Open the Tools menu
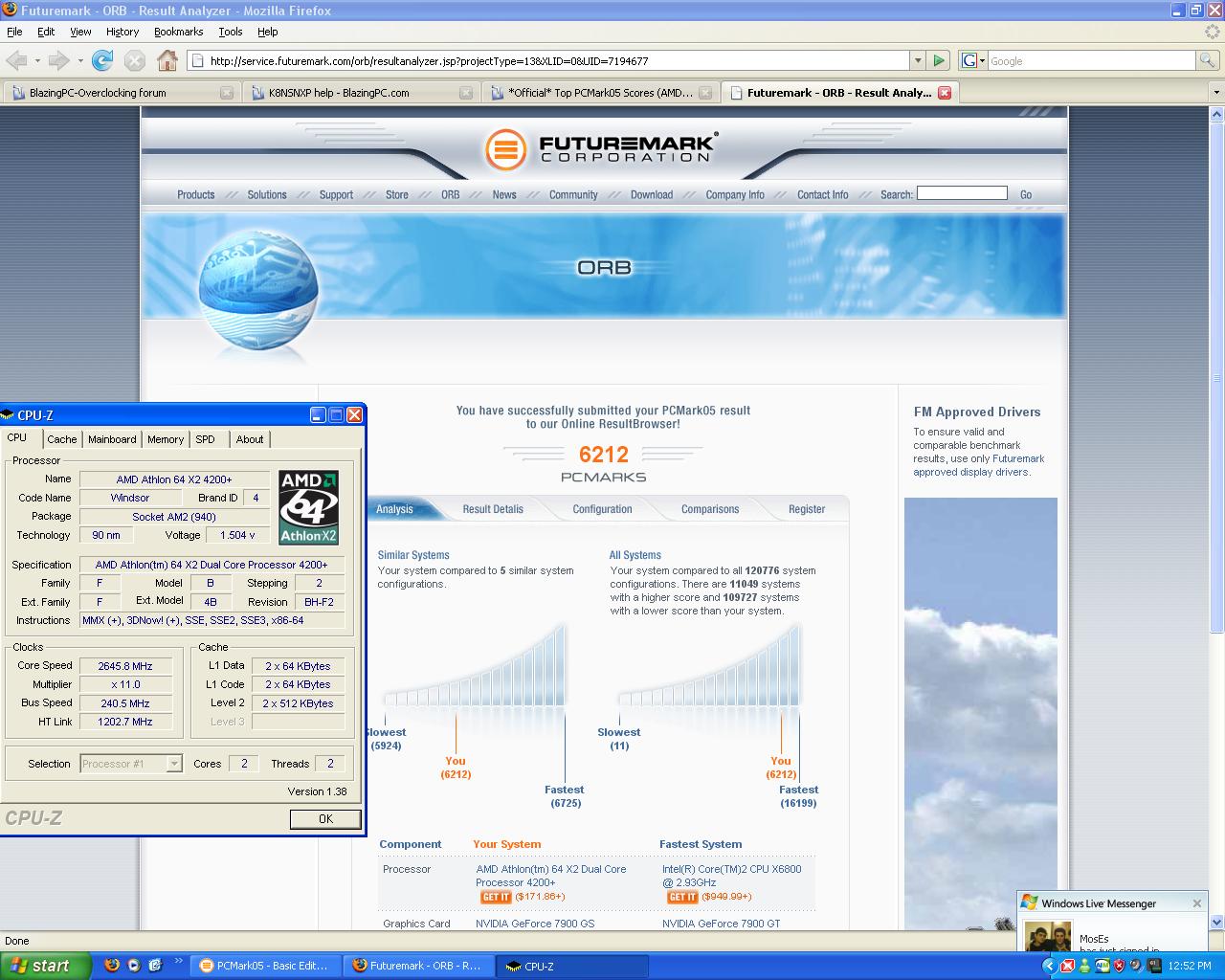Screen dimensions: 1225x980 pos(231,32)
